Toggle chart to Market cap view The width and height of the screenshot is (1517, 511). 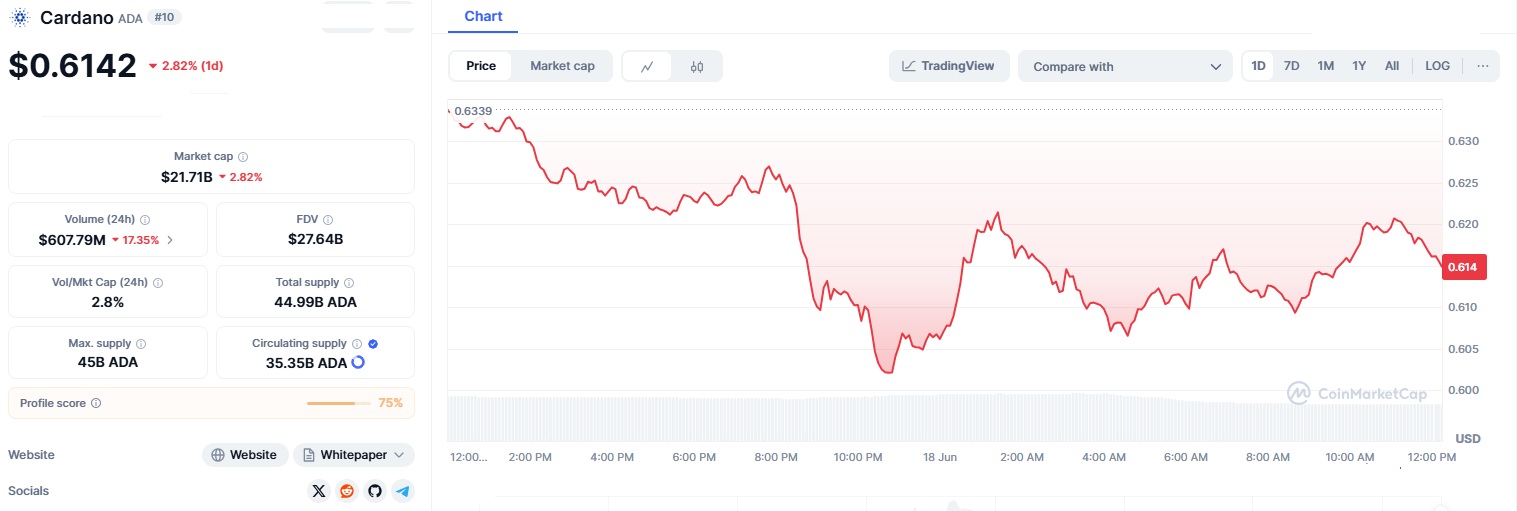click(x=562, y=66)
